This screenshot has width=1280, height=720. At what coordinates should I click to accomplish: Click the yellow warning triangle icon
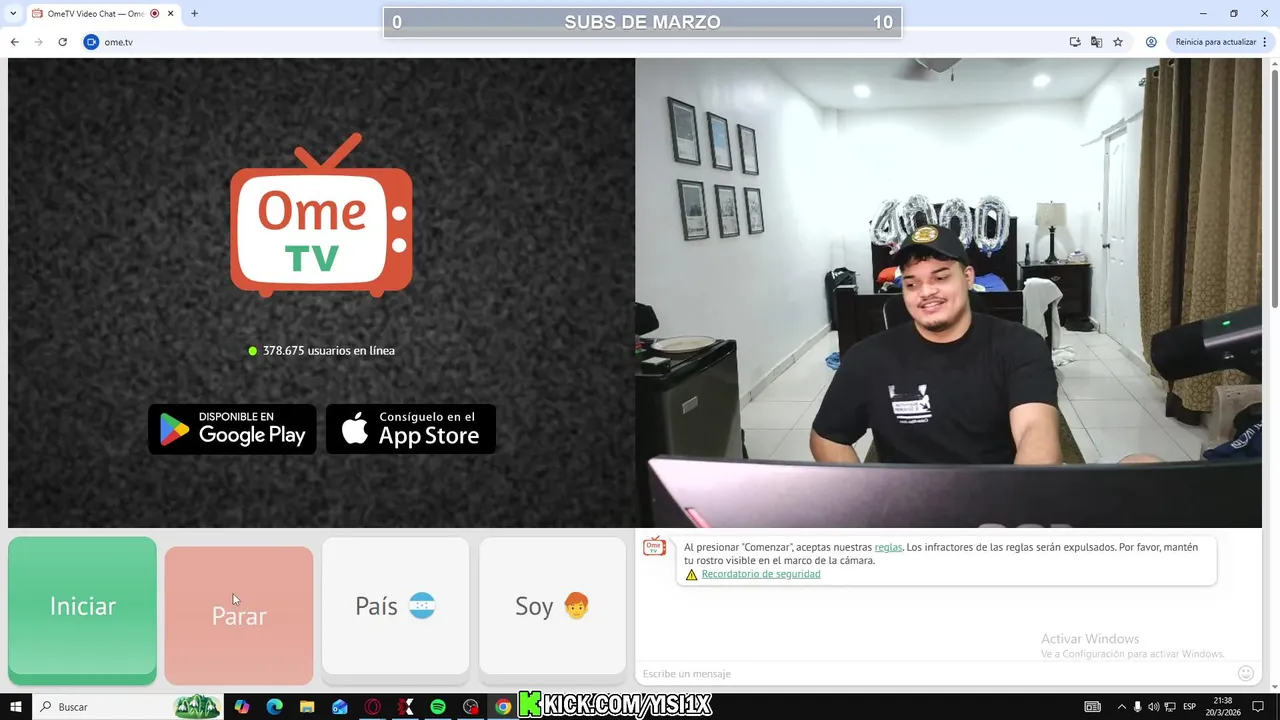click(x=691, y=575)
